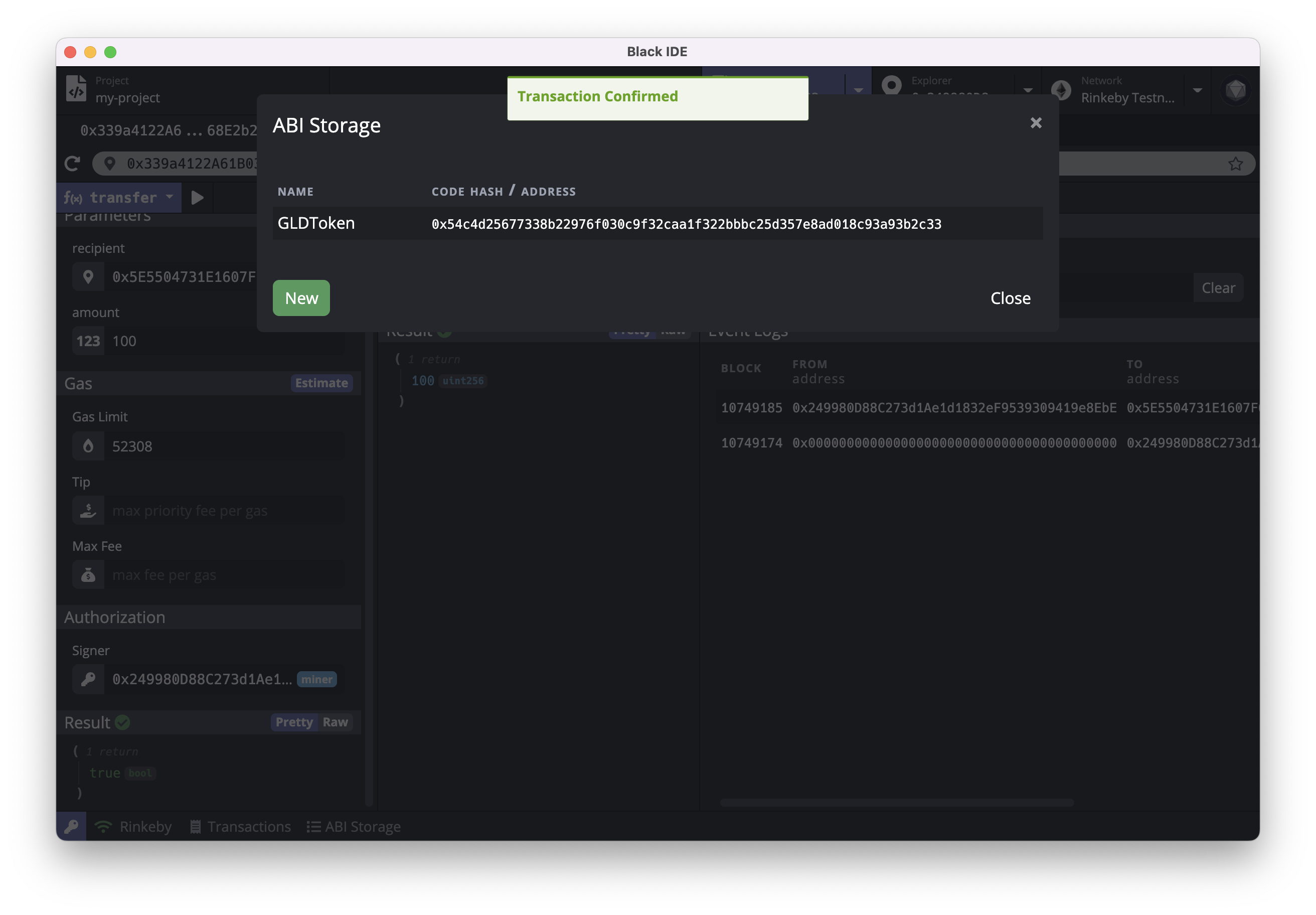Screen dimensions: 1316x915
Task: Close ABI Storage dialog with X icon
Action: pyautogui.click(x=1035, y=123)
